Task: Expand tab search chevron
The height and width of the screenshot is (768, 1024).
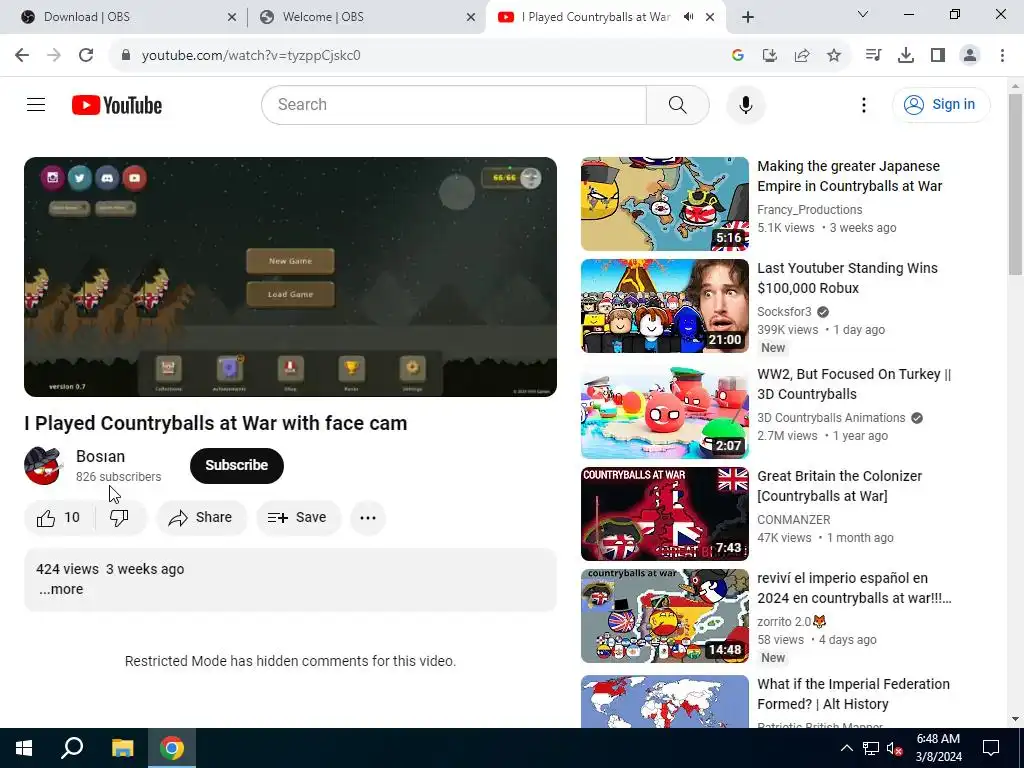Action: (863, 14)
